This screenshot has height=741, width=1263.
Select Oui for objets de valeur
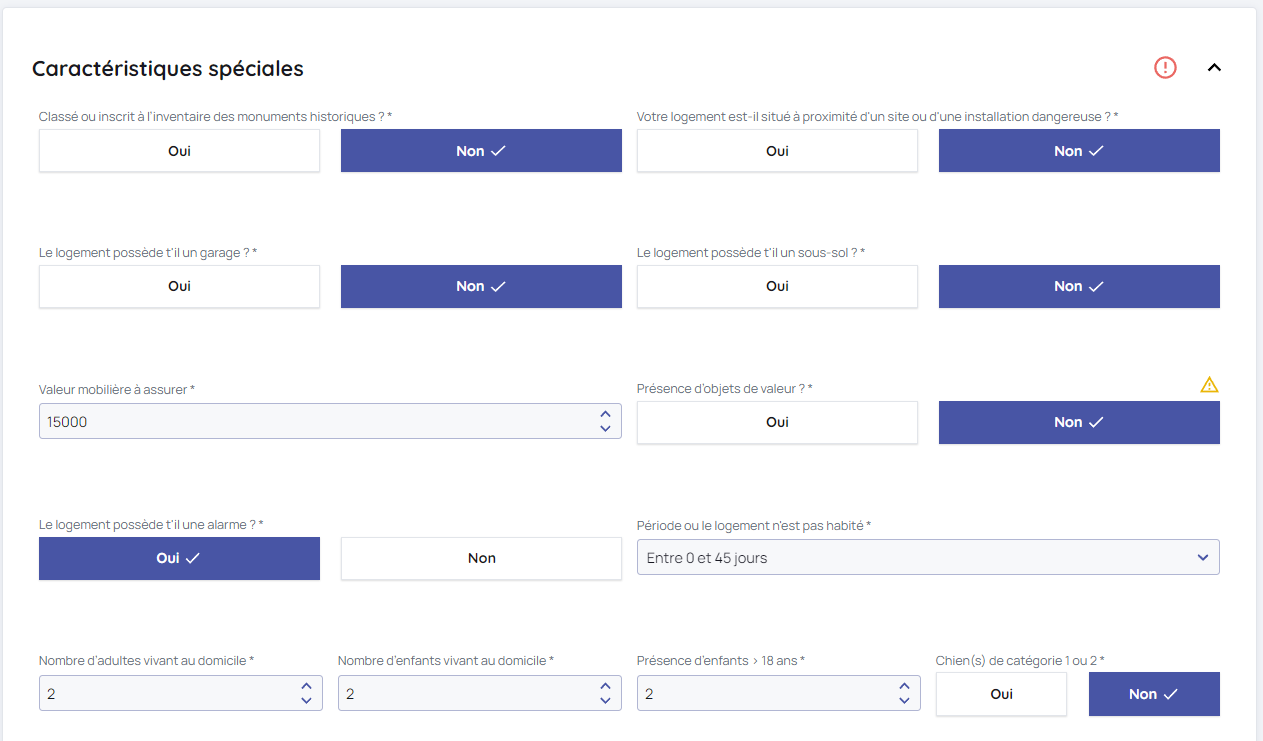coord(777,422)
